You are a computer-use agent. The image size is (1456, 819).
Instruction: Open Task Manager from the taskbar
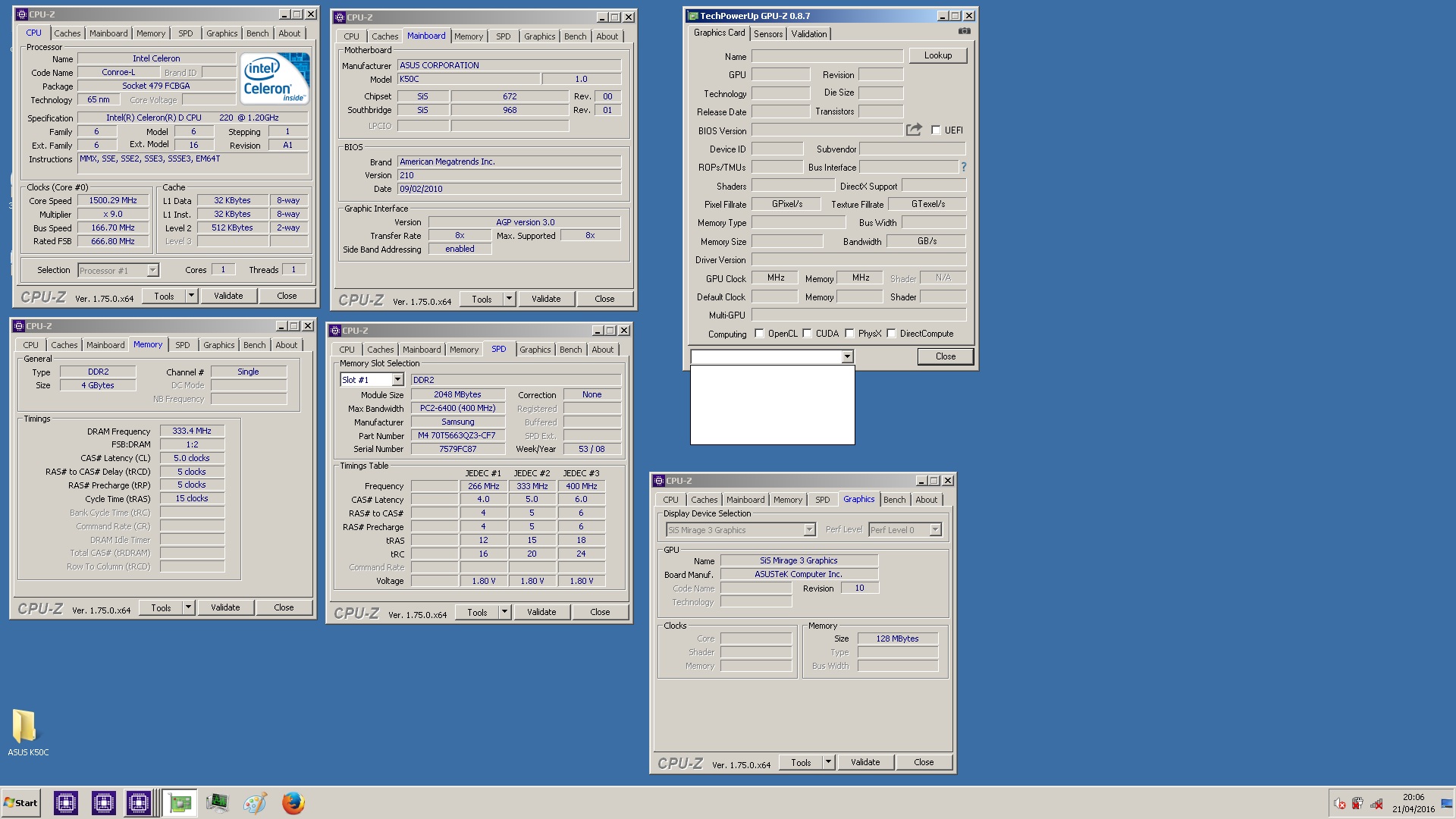click(x=217, y=803)
